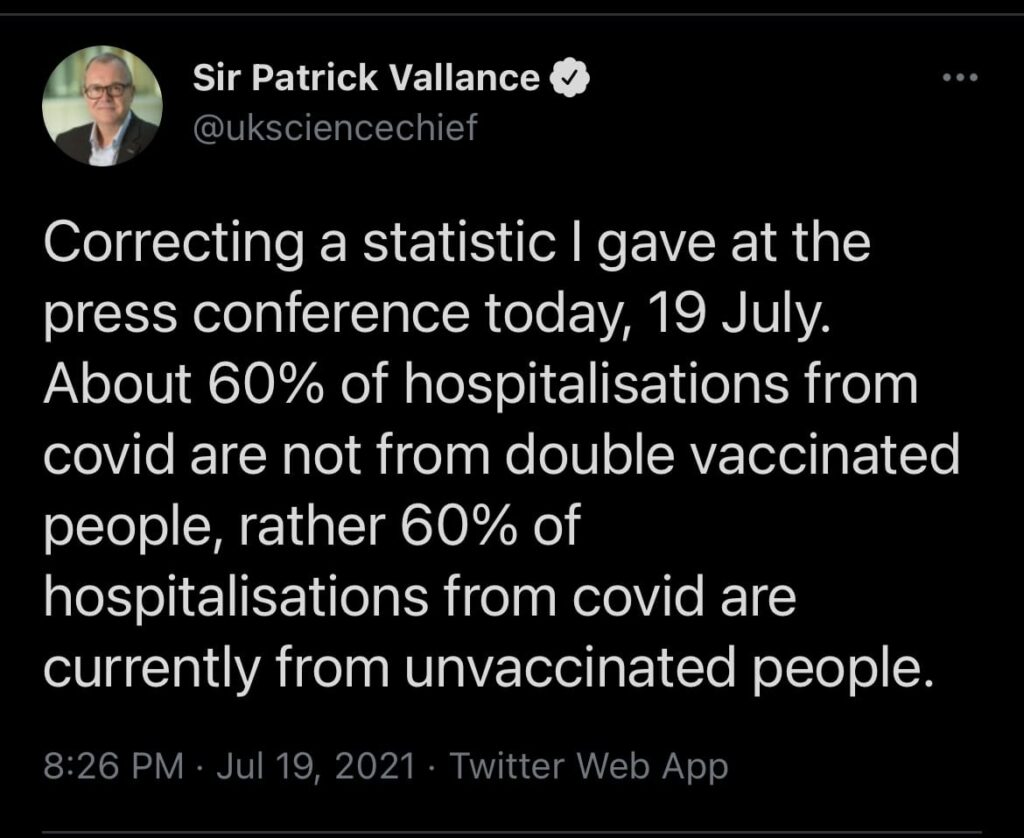Click the 'covid are not from' text

pyautogui.click(x=266, y=455)
